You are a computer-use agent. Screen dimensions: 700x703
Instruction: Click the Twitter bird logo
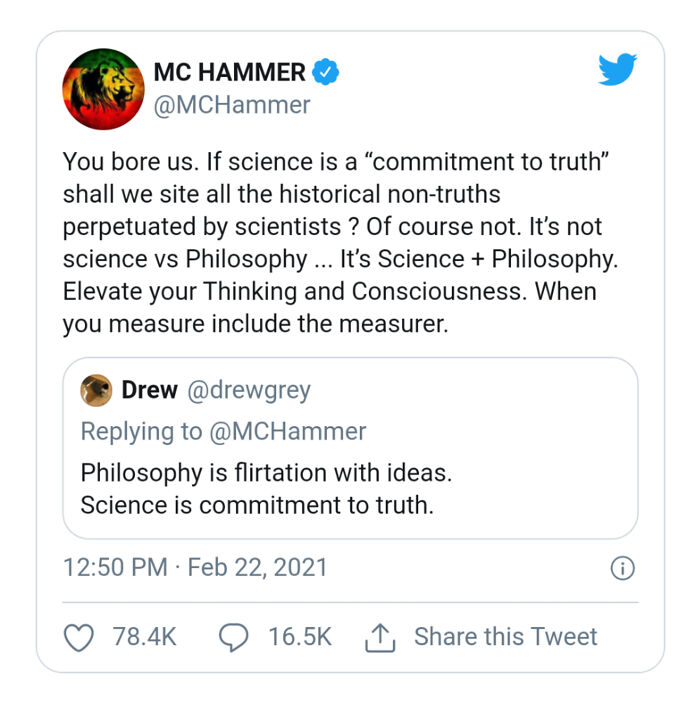(x=617, y=69)
